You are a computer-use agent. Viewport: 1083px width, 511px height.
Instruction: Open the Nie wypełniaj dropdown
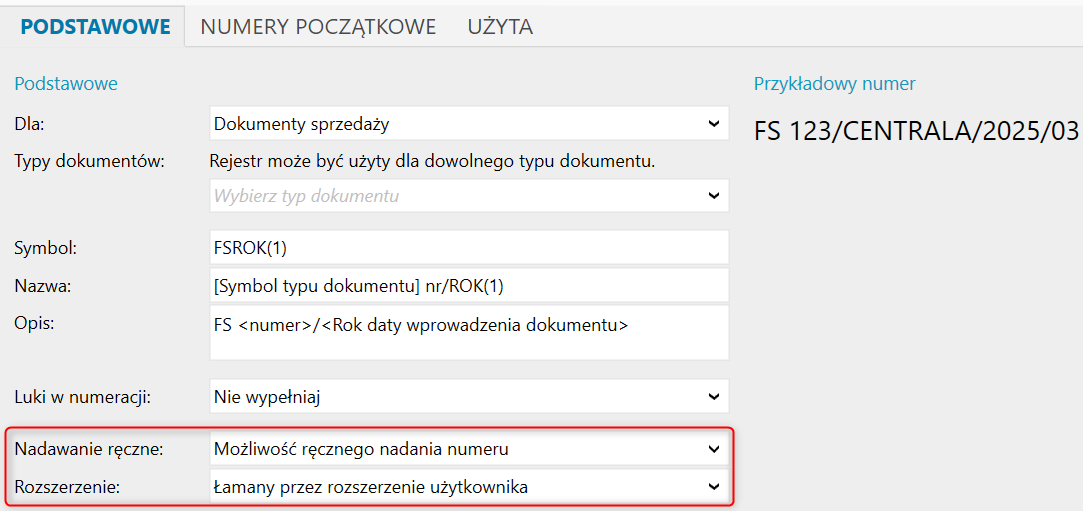coord(469,396)
